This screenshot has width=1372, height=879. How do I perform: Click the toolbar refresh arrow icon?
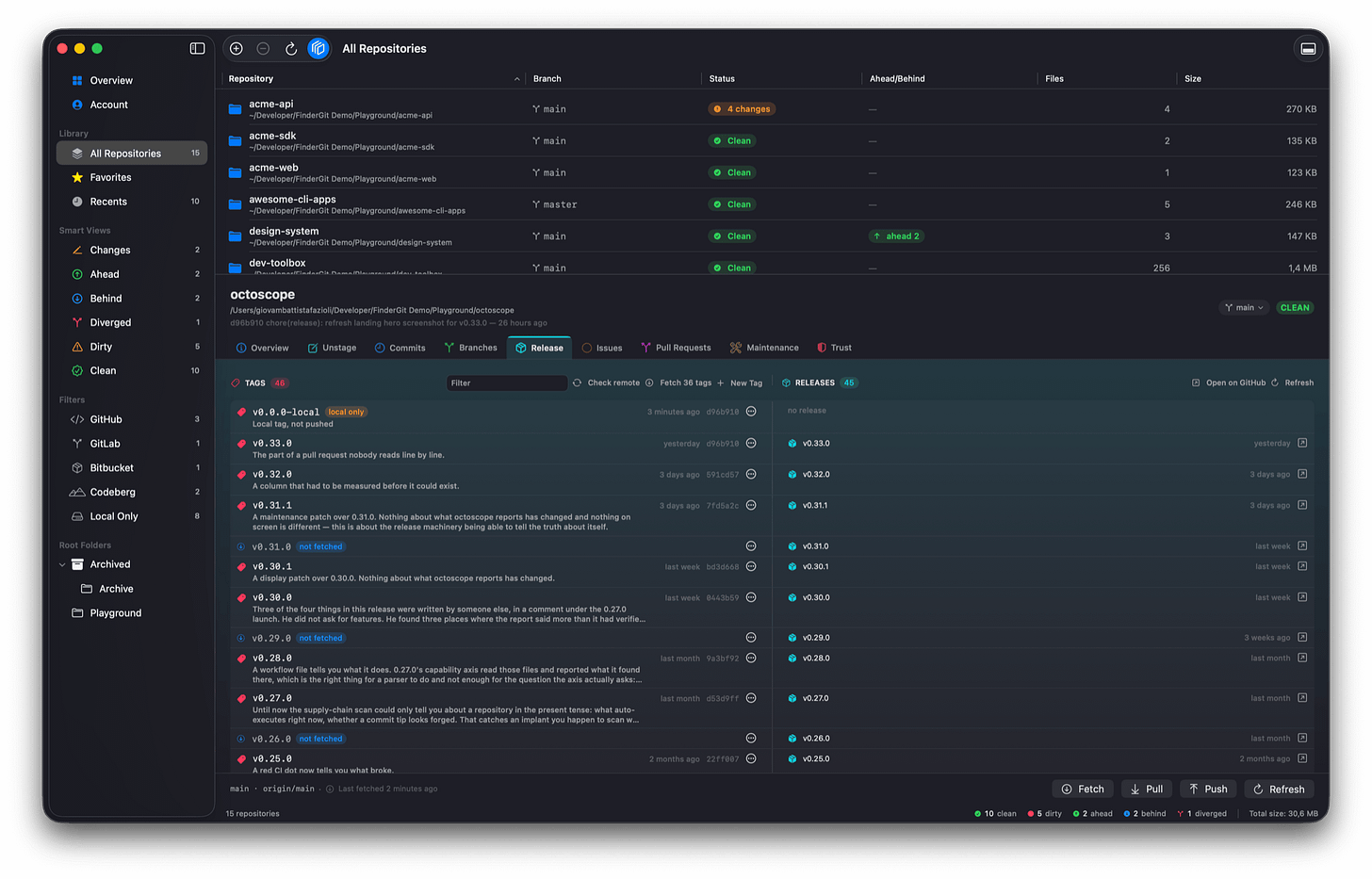click(x=291, y=48)
